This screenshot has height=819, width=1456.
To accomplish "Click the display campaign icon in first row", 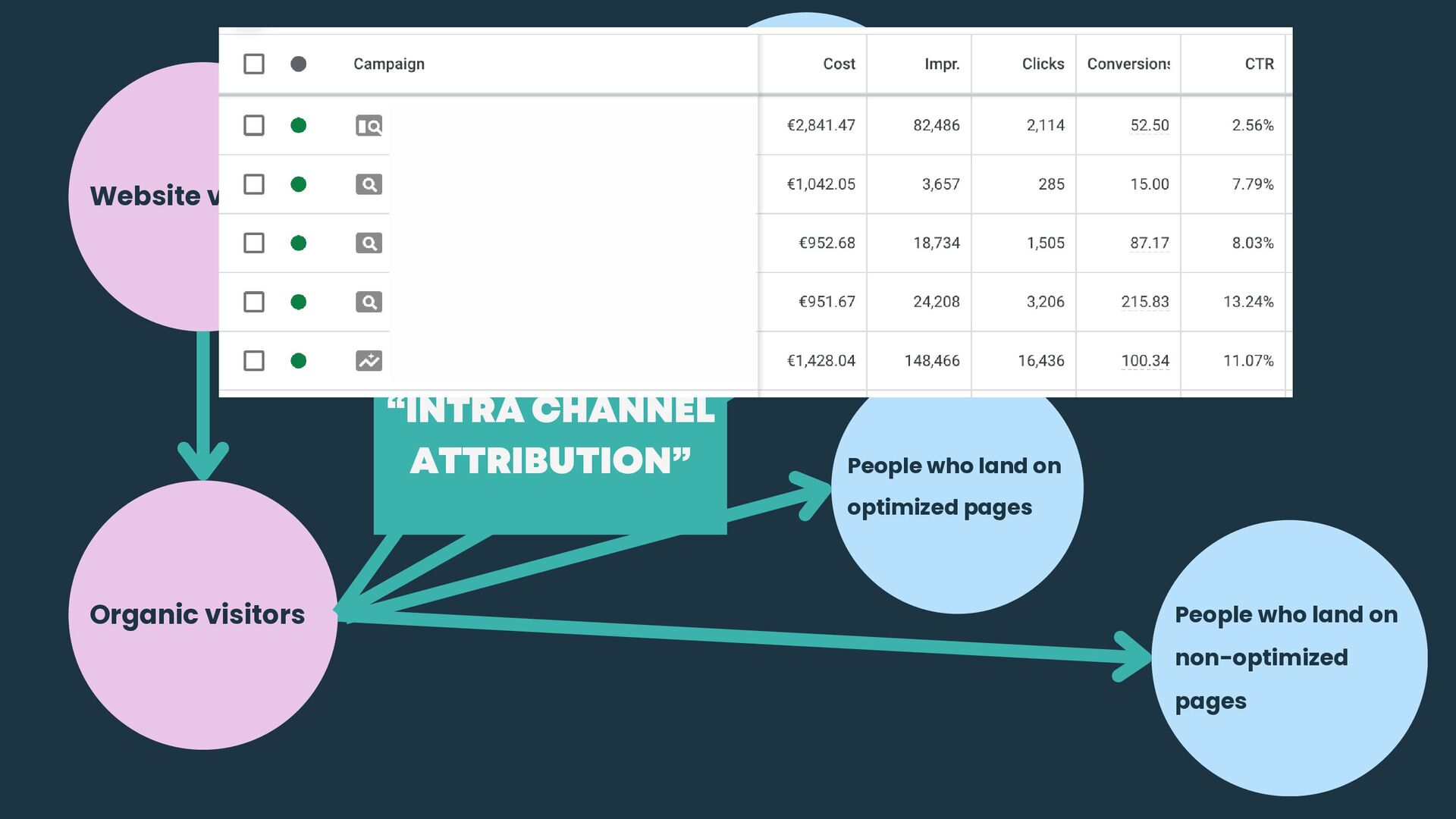I will pyautogui.click(x=369, y=126).
